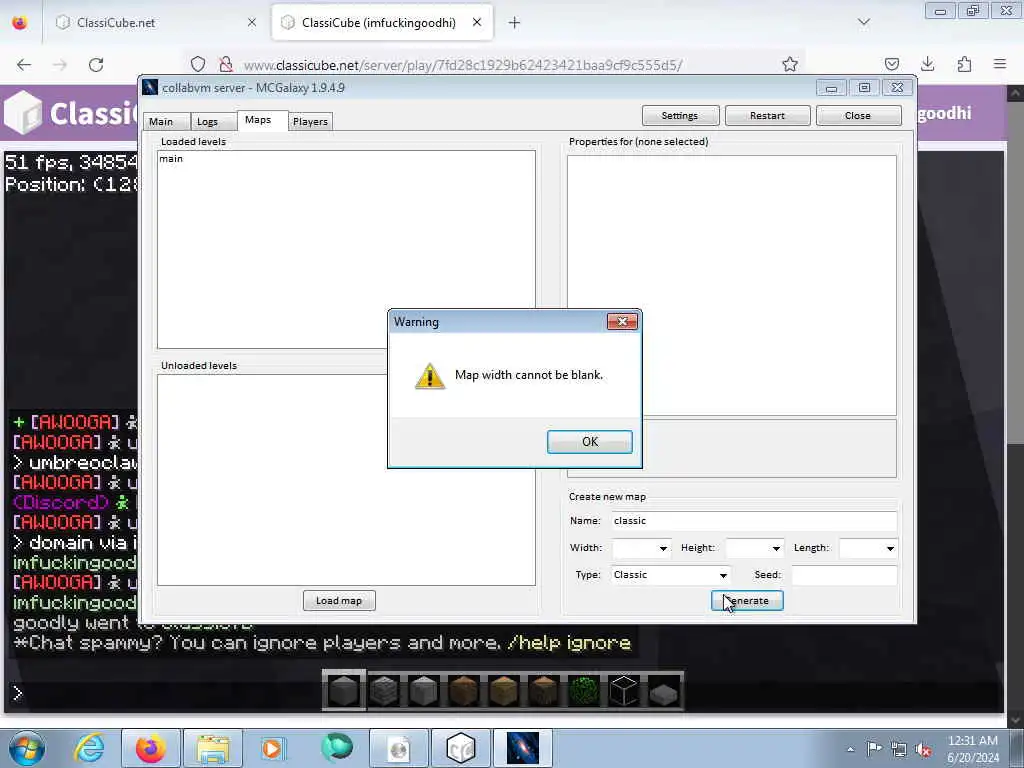Click the Action Center flag icon
This screenshot has height=768, width=1024.
(x=874, y=749)
